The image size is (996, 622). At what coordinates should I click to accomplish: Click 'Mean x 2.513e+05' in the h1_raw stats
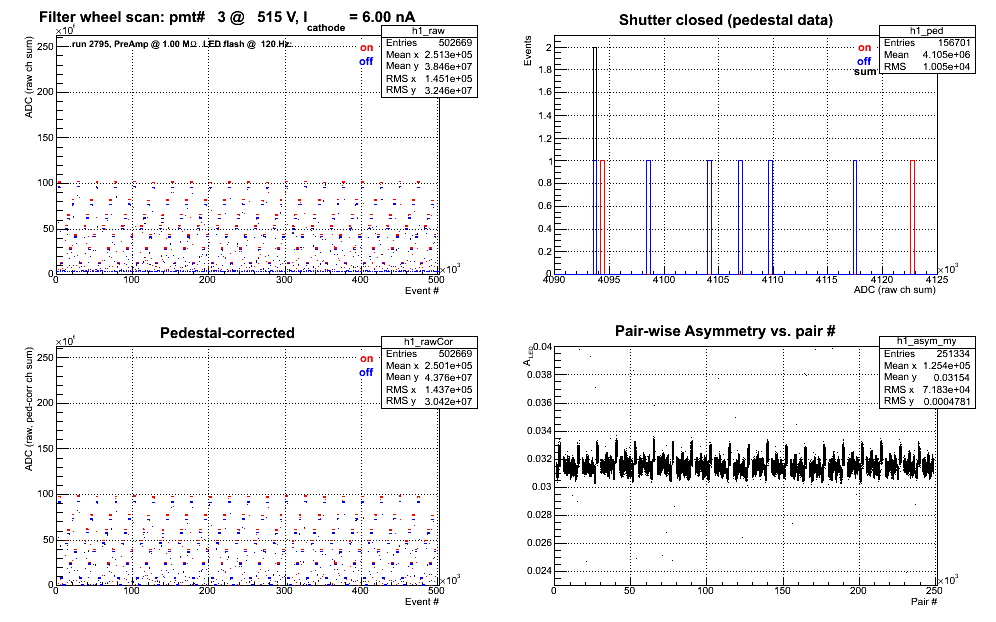429,55
